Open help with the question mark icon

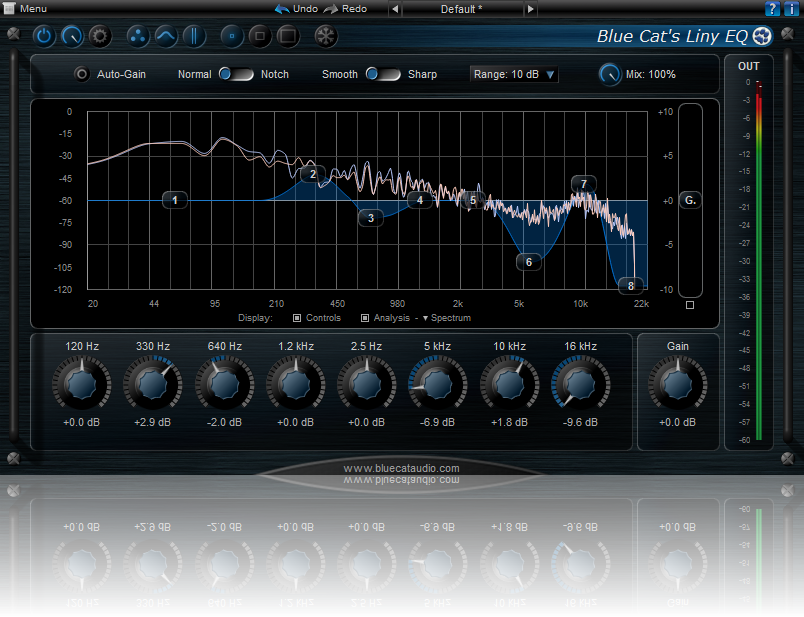(772, 9)
